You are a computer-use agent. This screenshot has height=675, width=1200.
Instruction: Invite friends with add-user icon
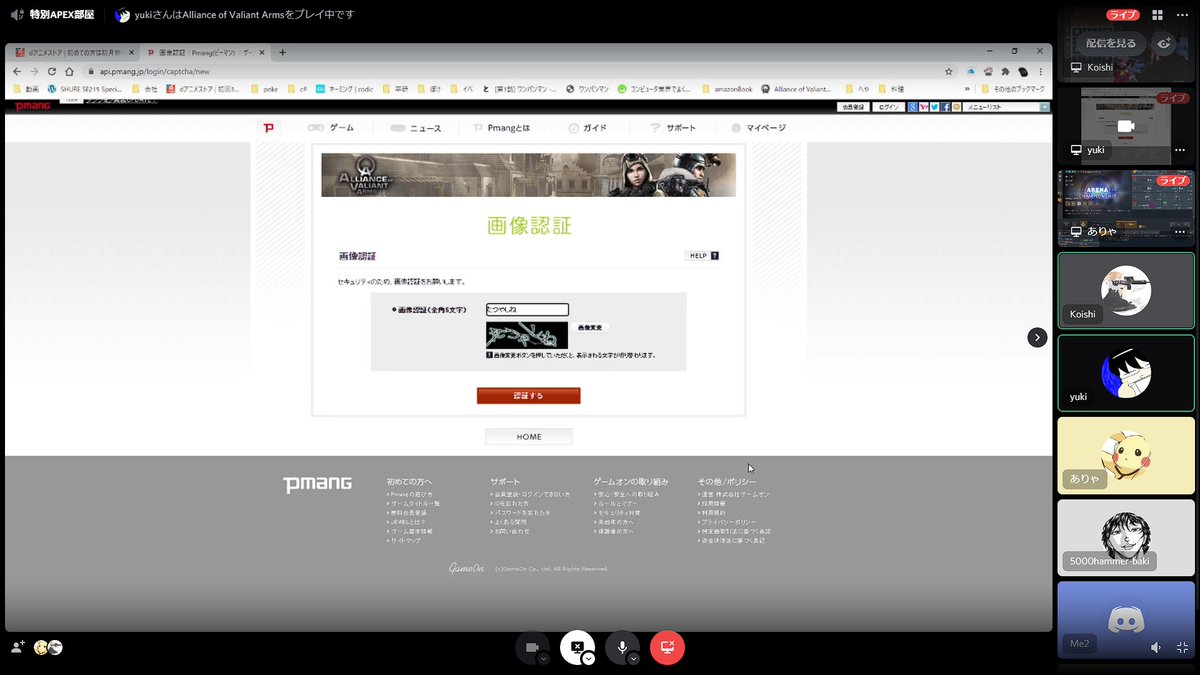coord(17,647)
